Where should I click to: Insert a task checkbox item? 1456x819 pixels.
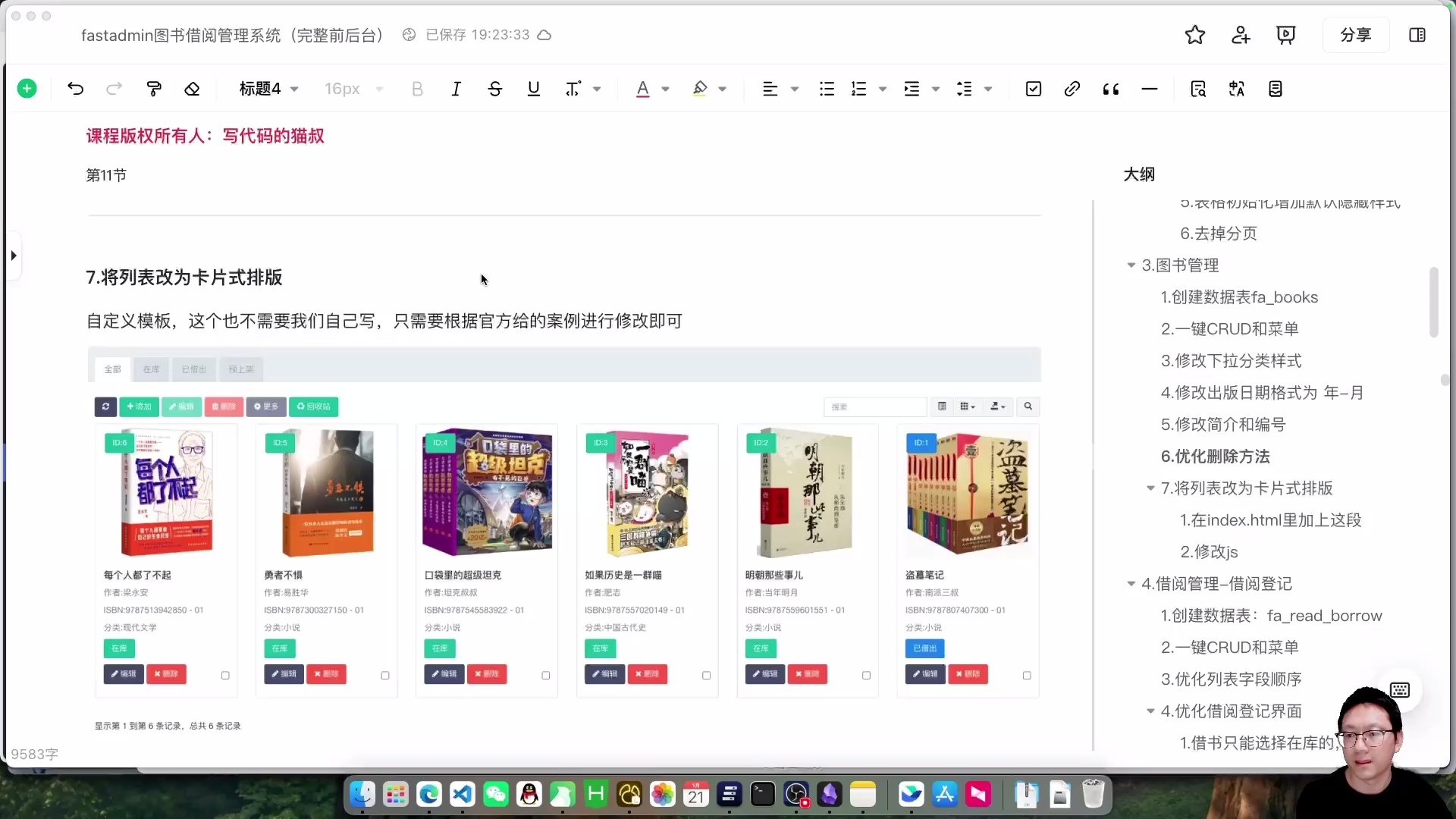click(1033, 89)
